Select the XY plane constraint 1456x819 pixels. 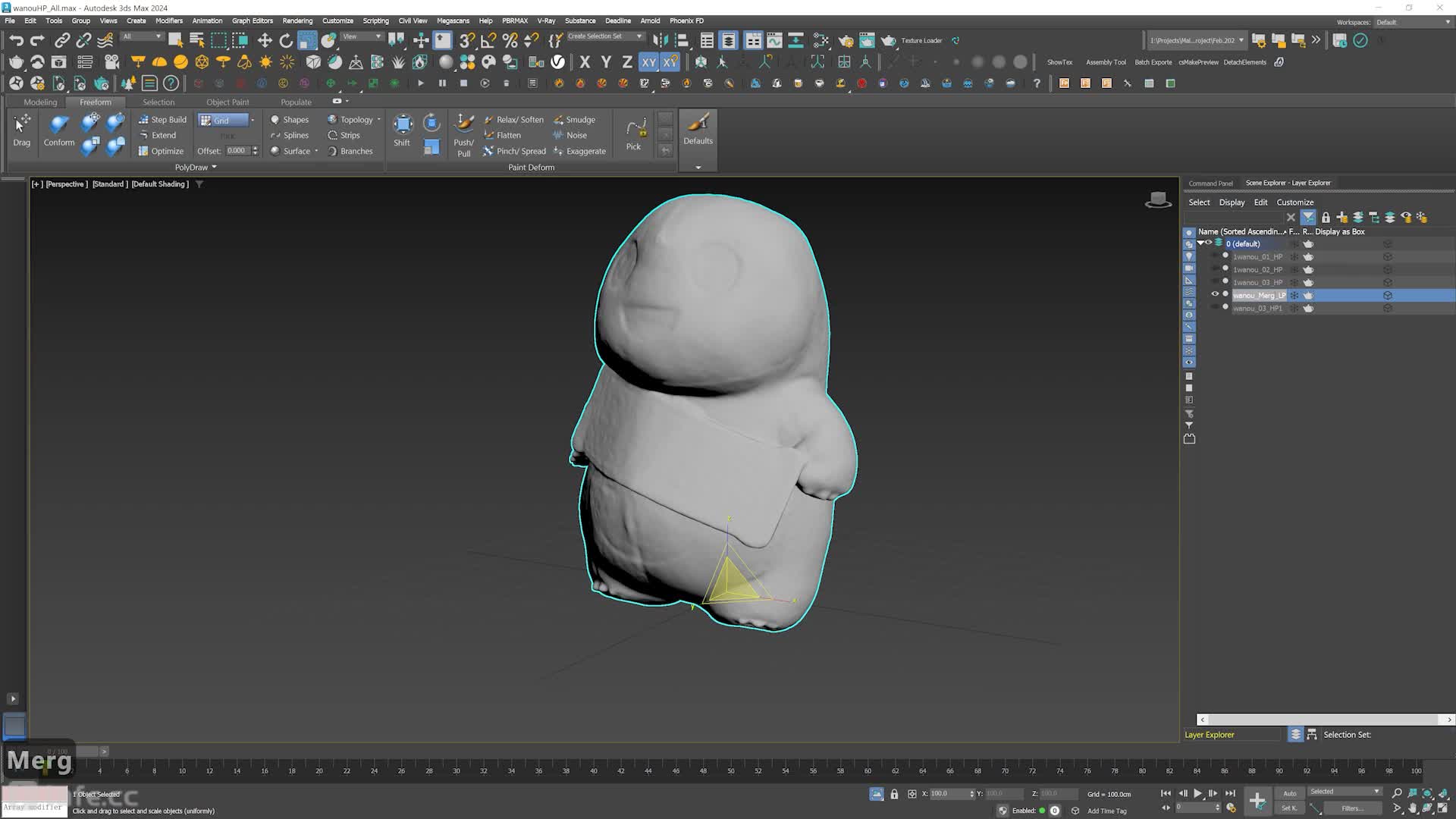(648, 62)
